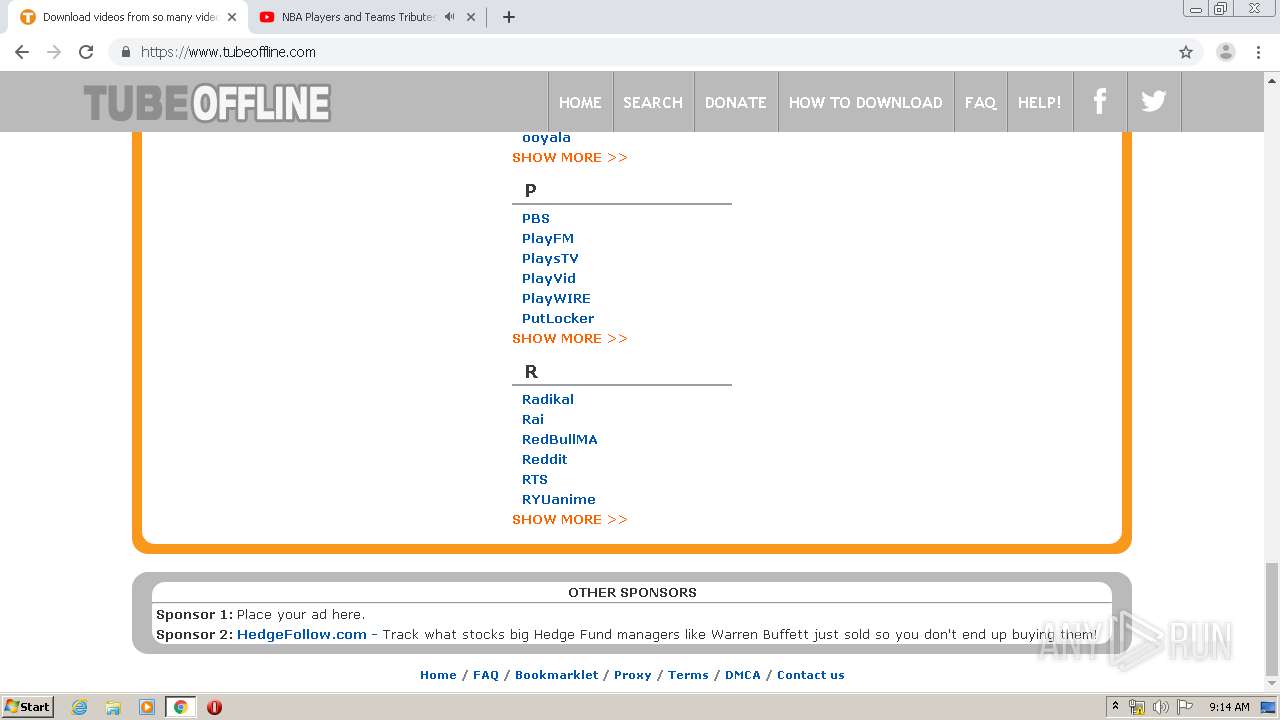Viewport: 1280px width, 720px height.
Task: Click the system clock showing 9:14 AM
Action: 1229,707
